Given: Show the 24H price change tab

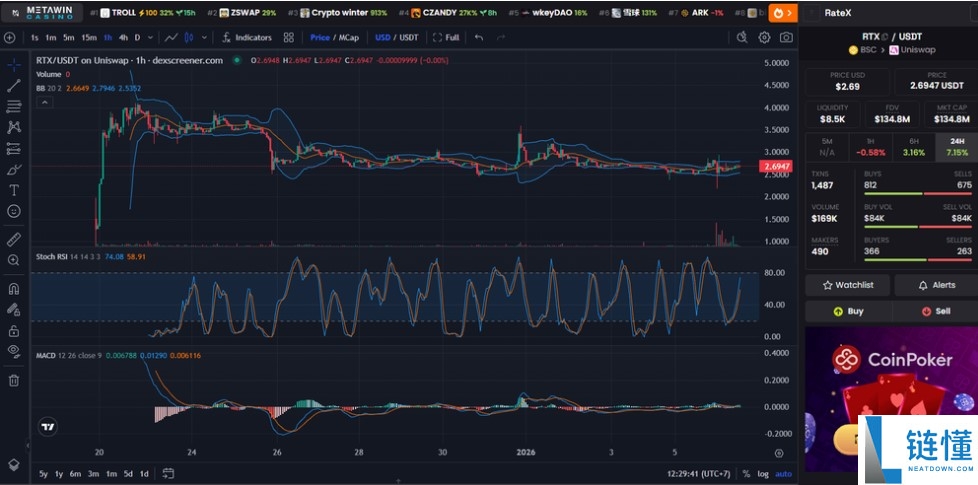Looking at the screenshot, I should 957,147.
